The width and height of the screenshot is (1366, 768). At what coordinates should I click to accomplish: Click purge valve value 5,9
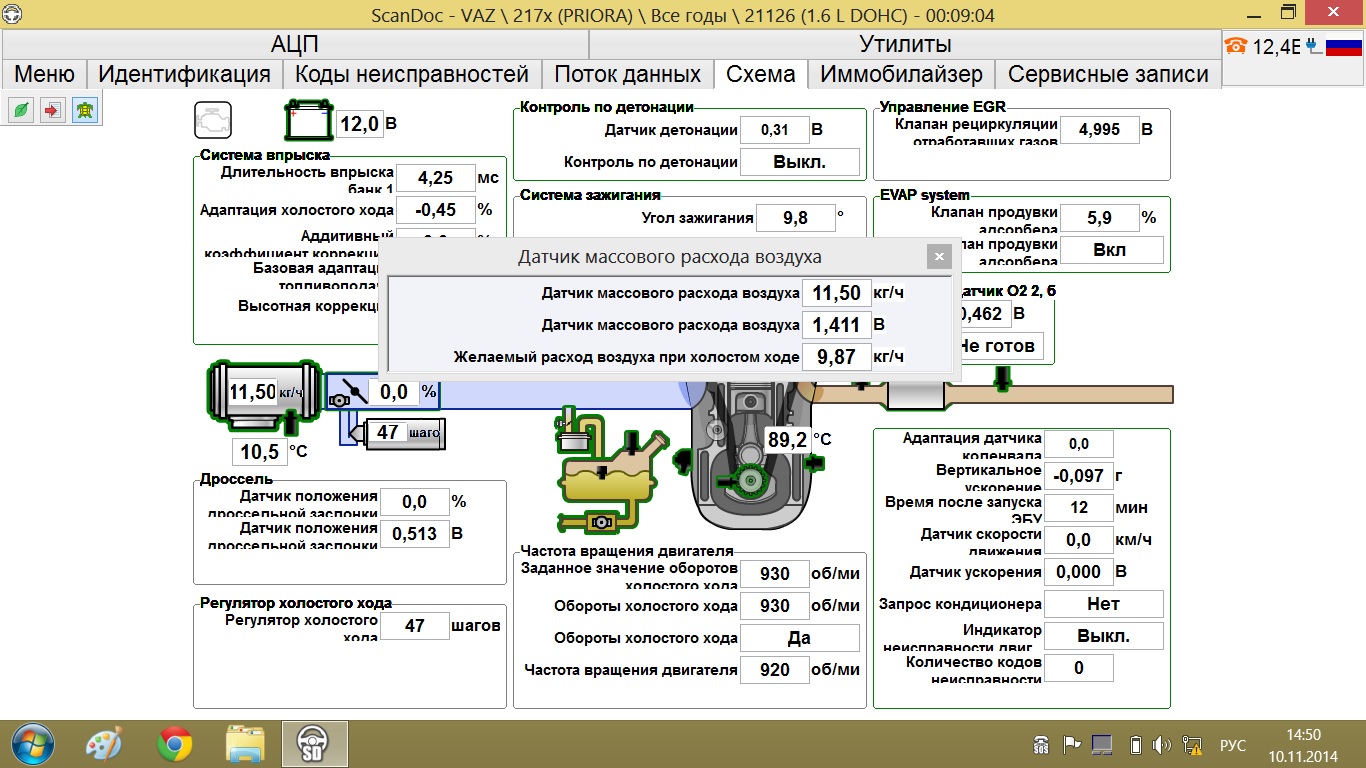click(x=1099, y=217)
